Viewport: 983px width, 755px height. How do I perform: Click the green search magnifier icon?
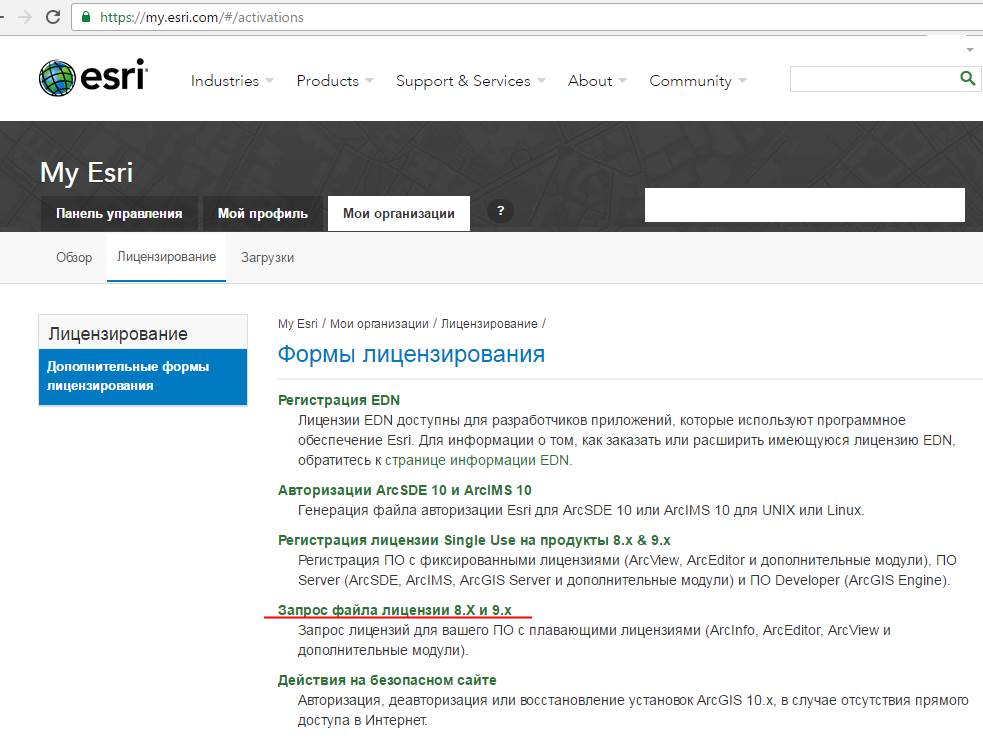pyautogui.click(x=967, y=78)
